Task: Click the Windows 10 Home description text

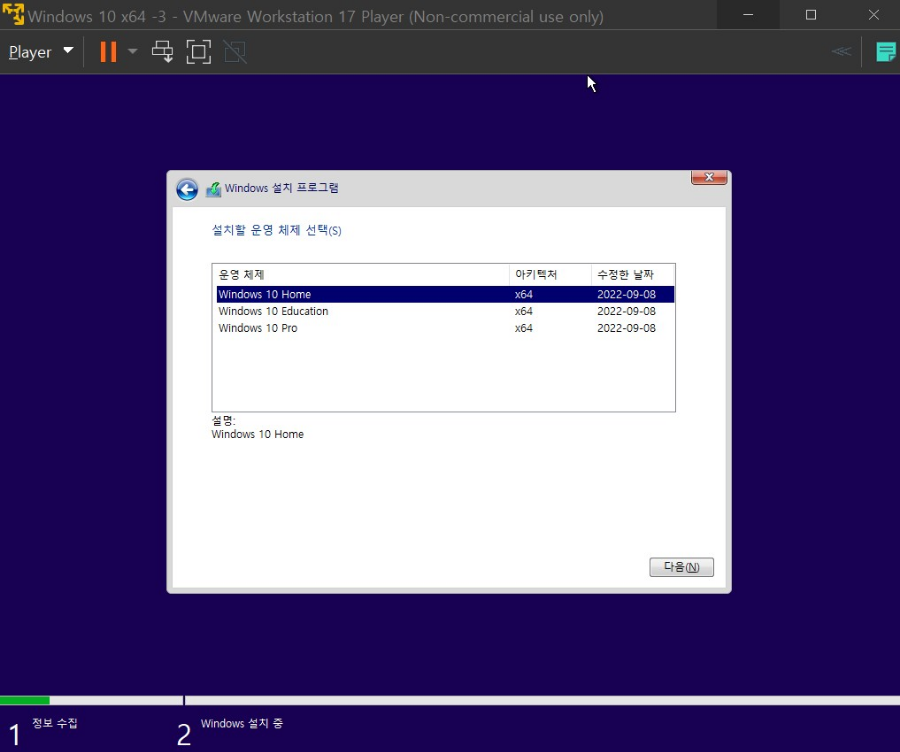Action: [258, 435]
